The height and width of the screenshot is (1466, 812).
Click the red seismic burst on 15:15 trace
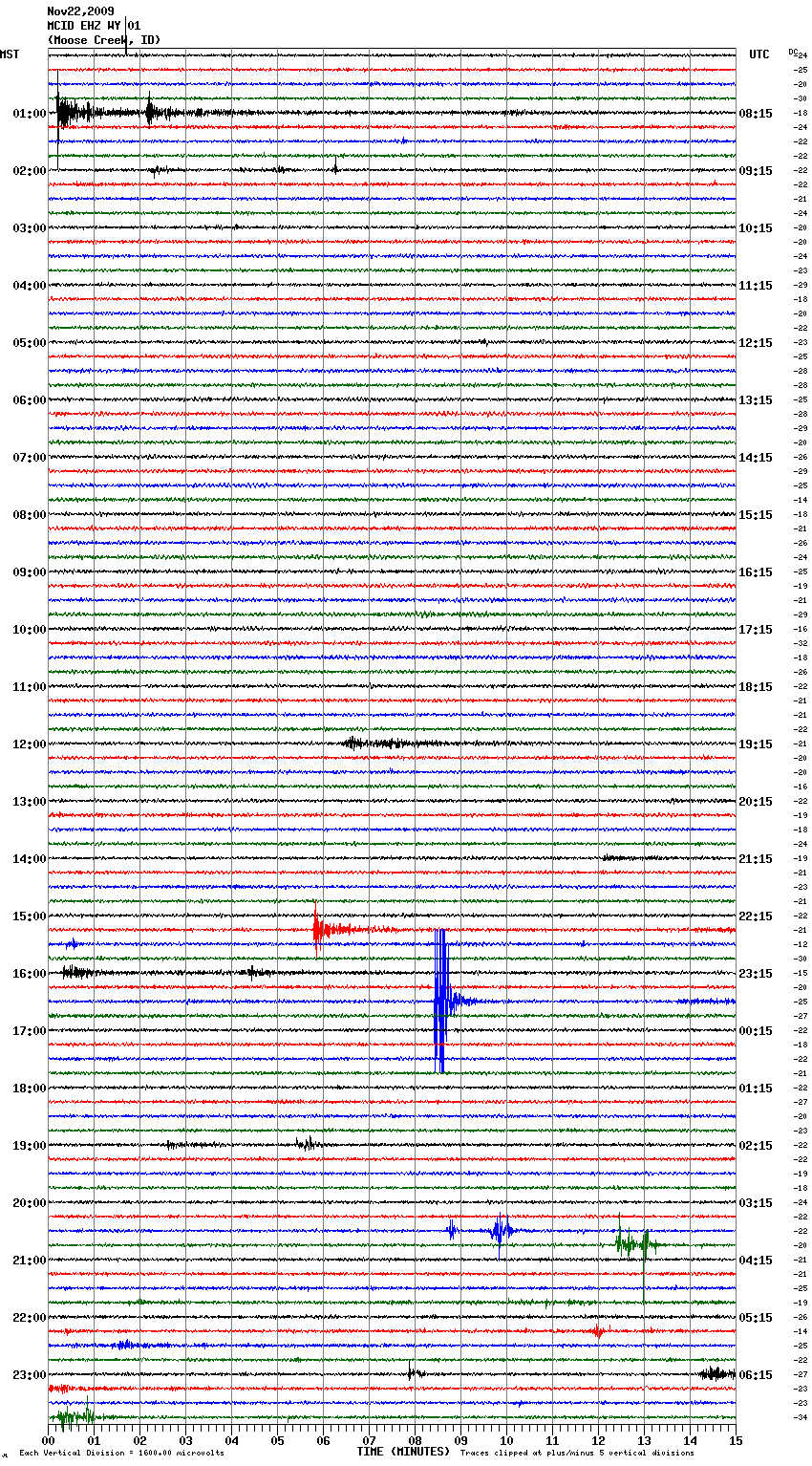(319, 928)
